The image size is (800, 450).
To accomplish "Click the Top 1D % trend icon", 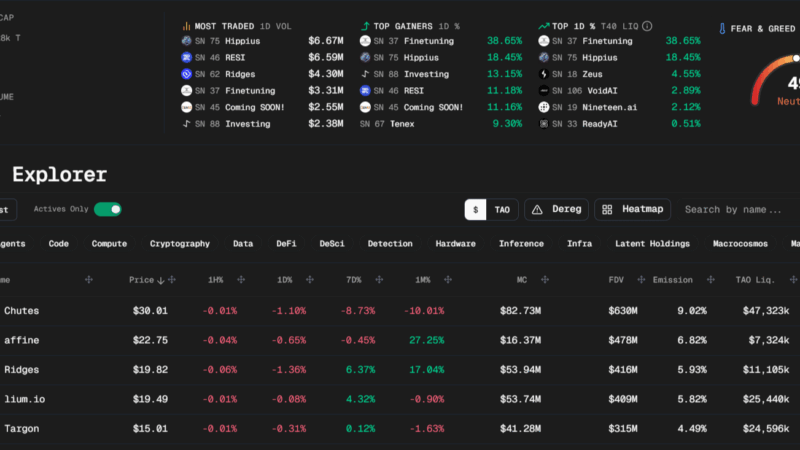I will pos(544,26).
